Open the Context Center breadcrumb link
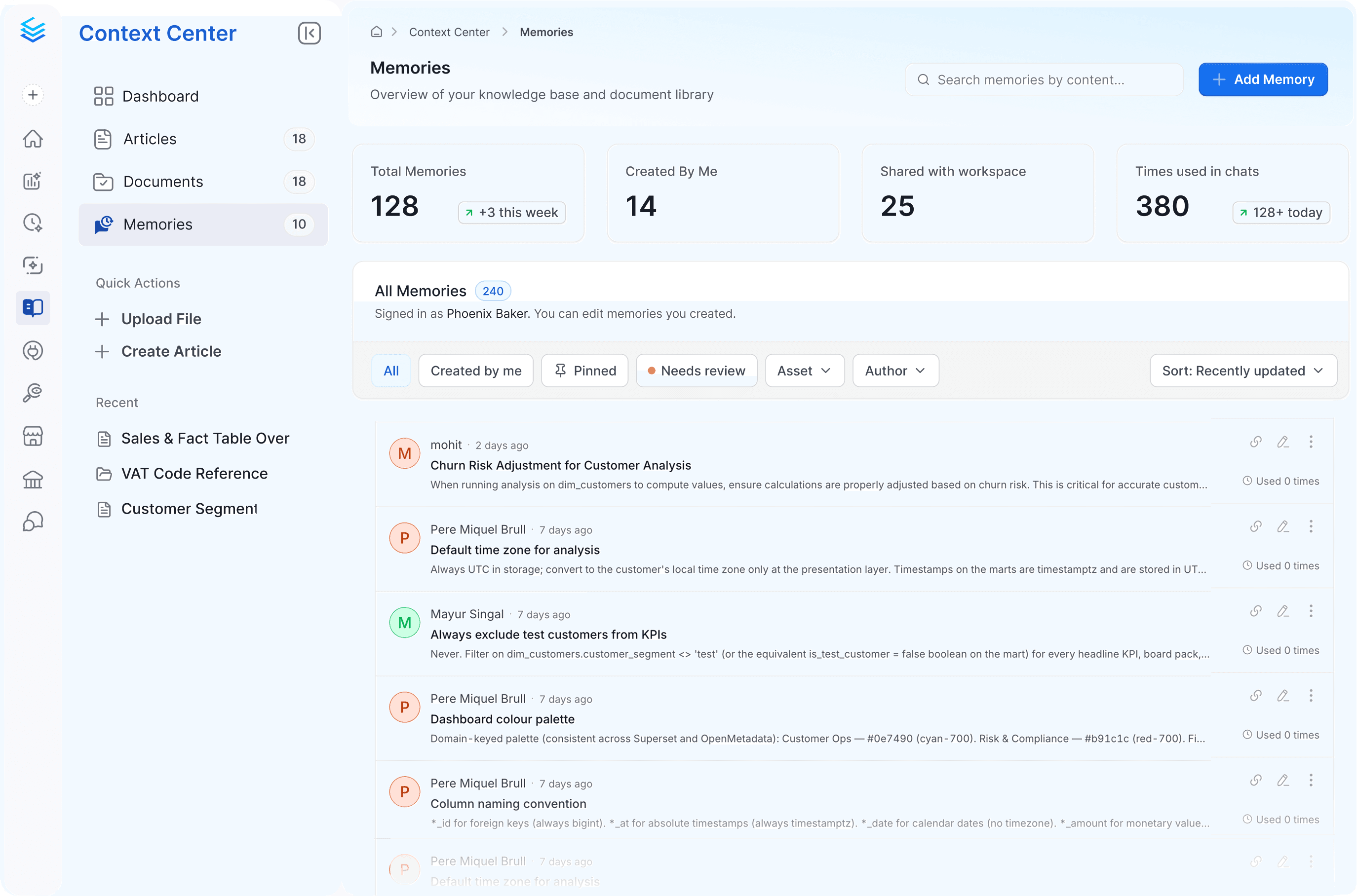Screen dimensions: 1357x896 point(449,32)
